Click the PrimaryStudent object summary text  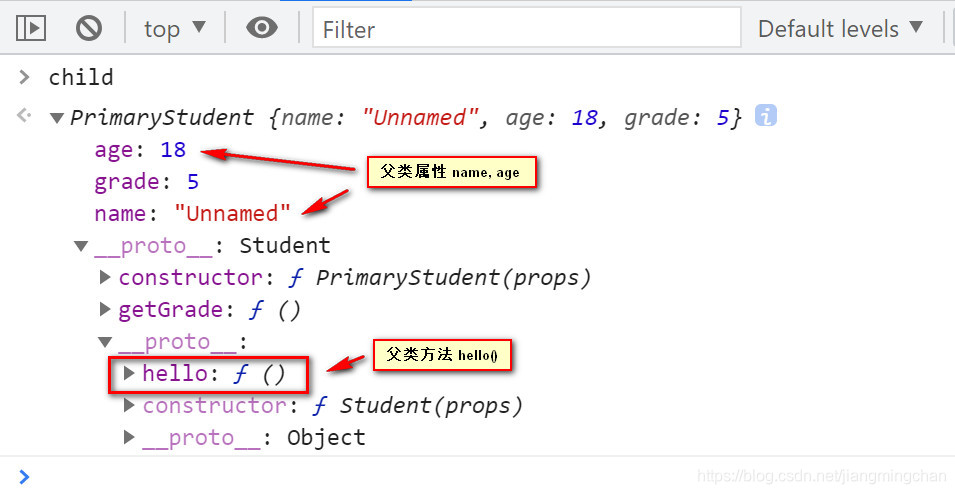point(406,117)
